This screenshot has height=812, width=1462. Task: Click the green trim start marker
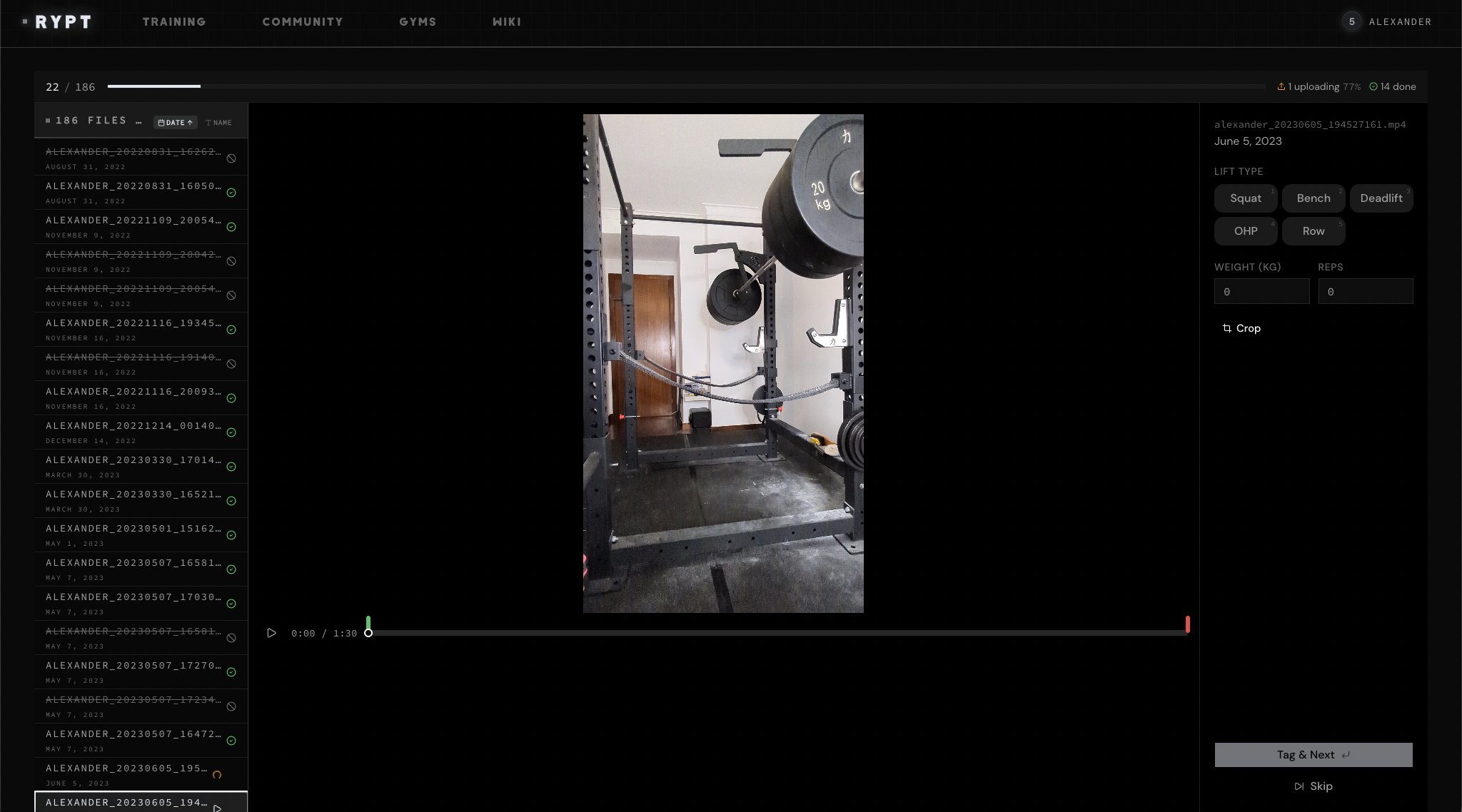coord(368,622)
